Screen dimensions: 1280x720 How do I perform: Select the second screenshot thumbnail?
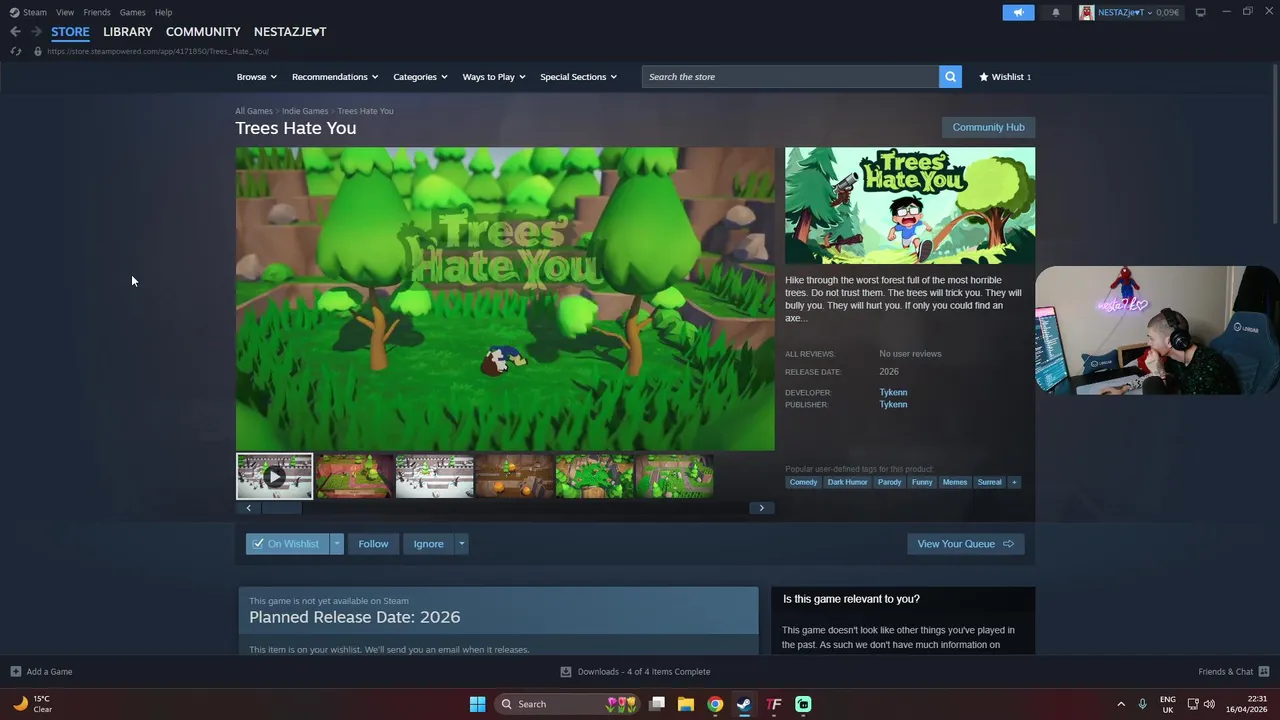[x=354, y=476]
